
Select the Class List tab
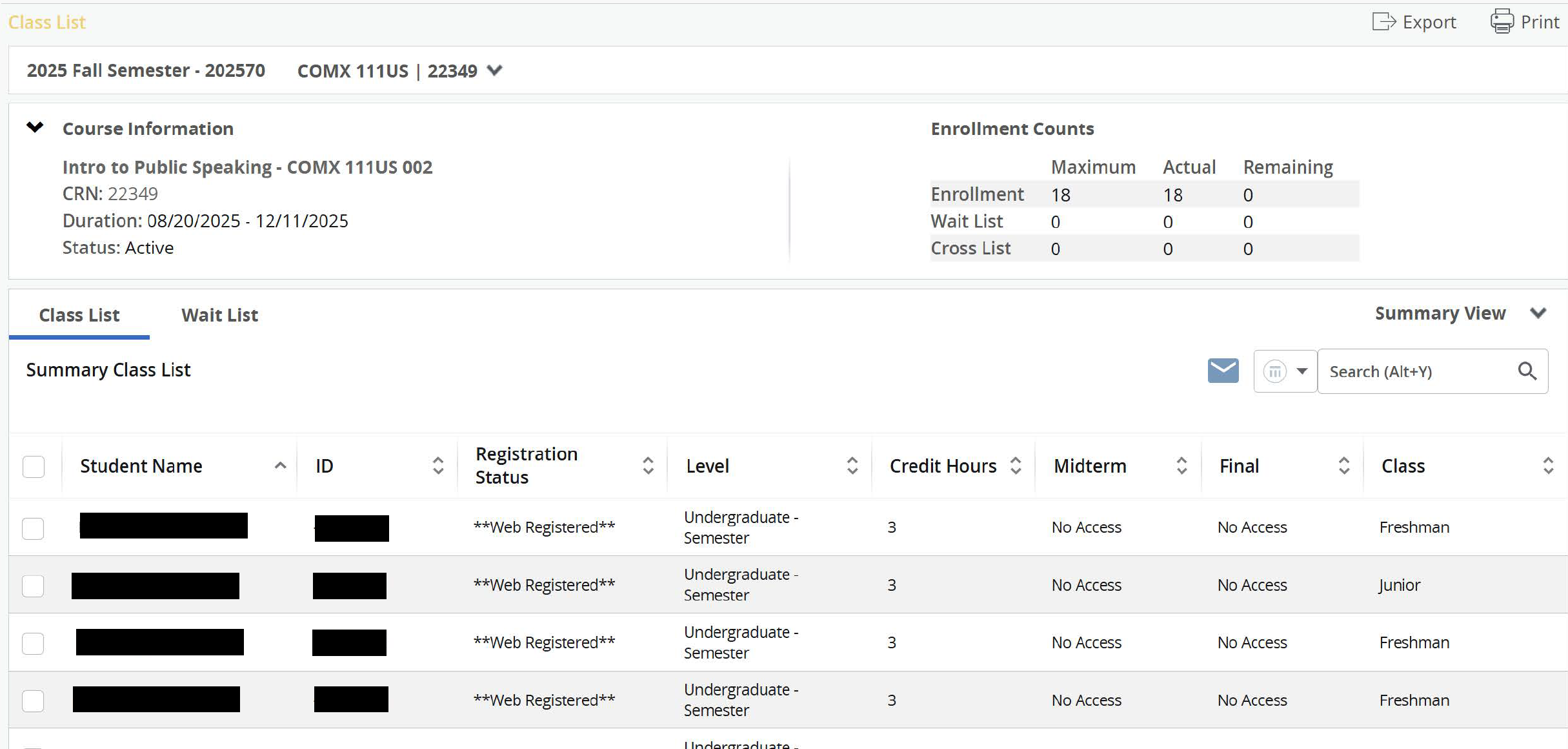[x=79, y=315]
